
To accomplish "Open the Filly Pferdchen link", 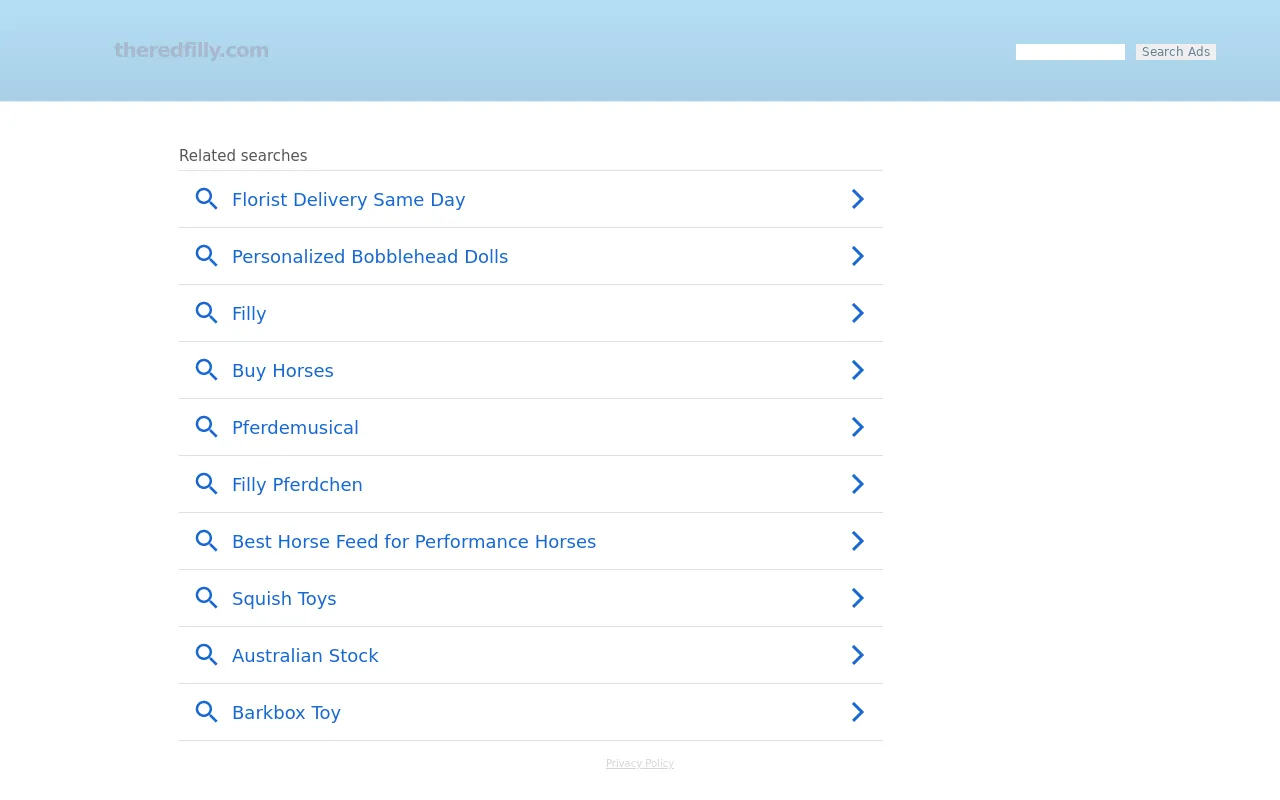I will pos(297,485).
